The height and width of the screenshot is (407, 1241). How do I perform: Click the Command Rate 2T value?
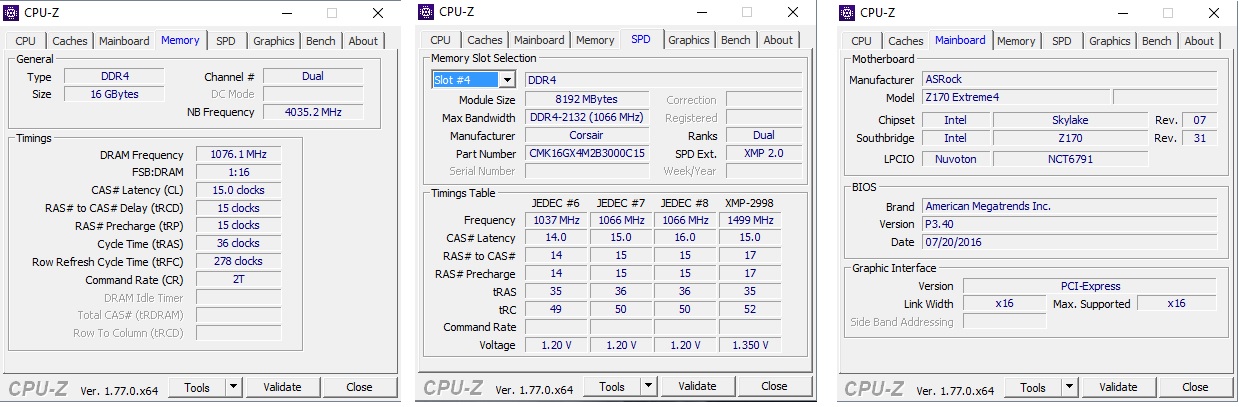tap(238, 280)
